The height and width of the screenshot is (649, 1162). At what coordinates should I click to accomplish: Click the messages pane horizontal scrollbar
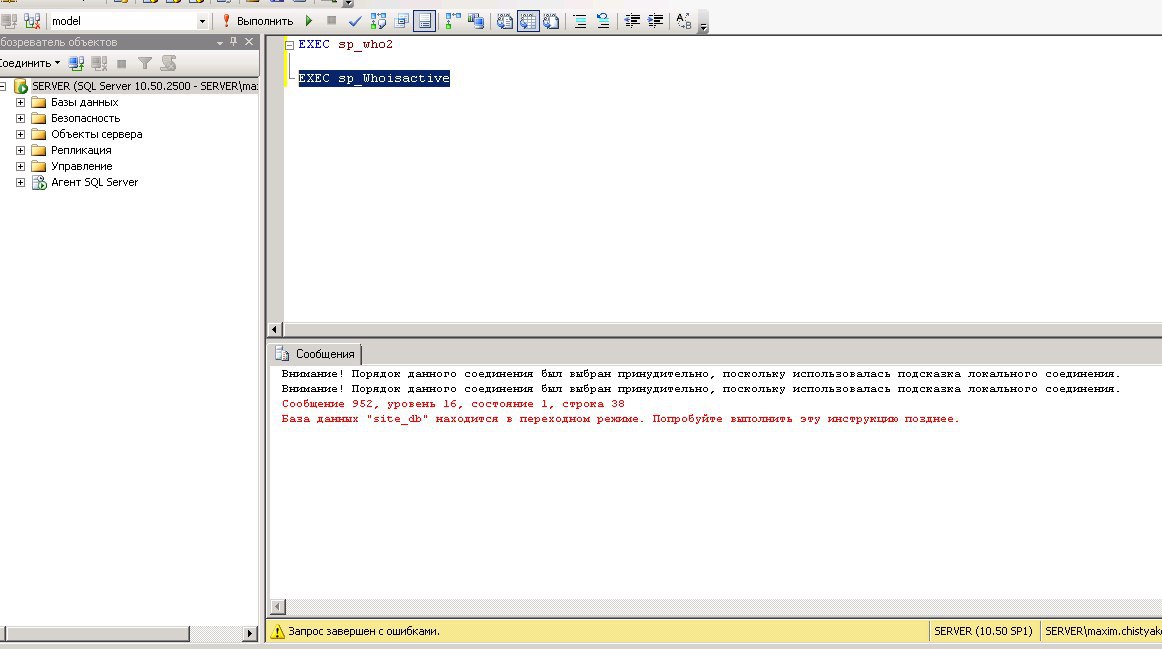pyautogui.click(x=700, y=607)
